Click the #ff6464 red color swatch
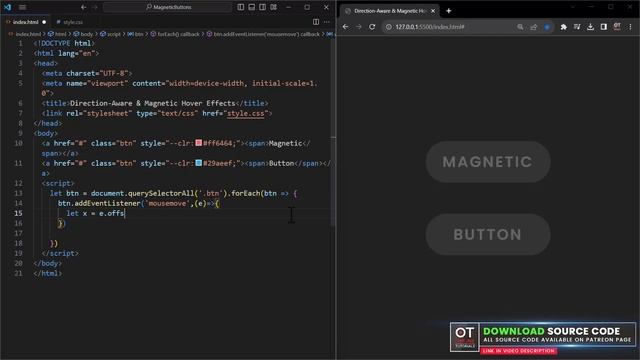The height and width of the screenshot is (360, 640). coord(199,143)
